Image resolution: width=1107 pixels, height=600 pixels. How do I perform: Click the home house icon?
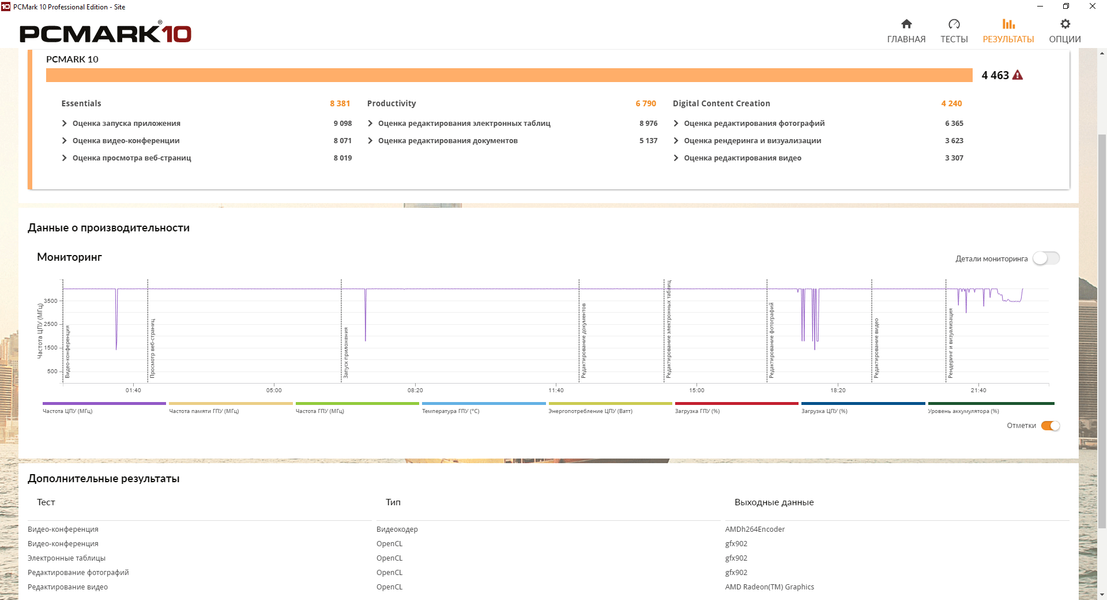pos(906,24)
